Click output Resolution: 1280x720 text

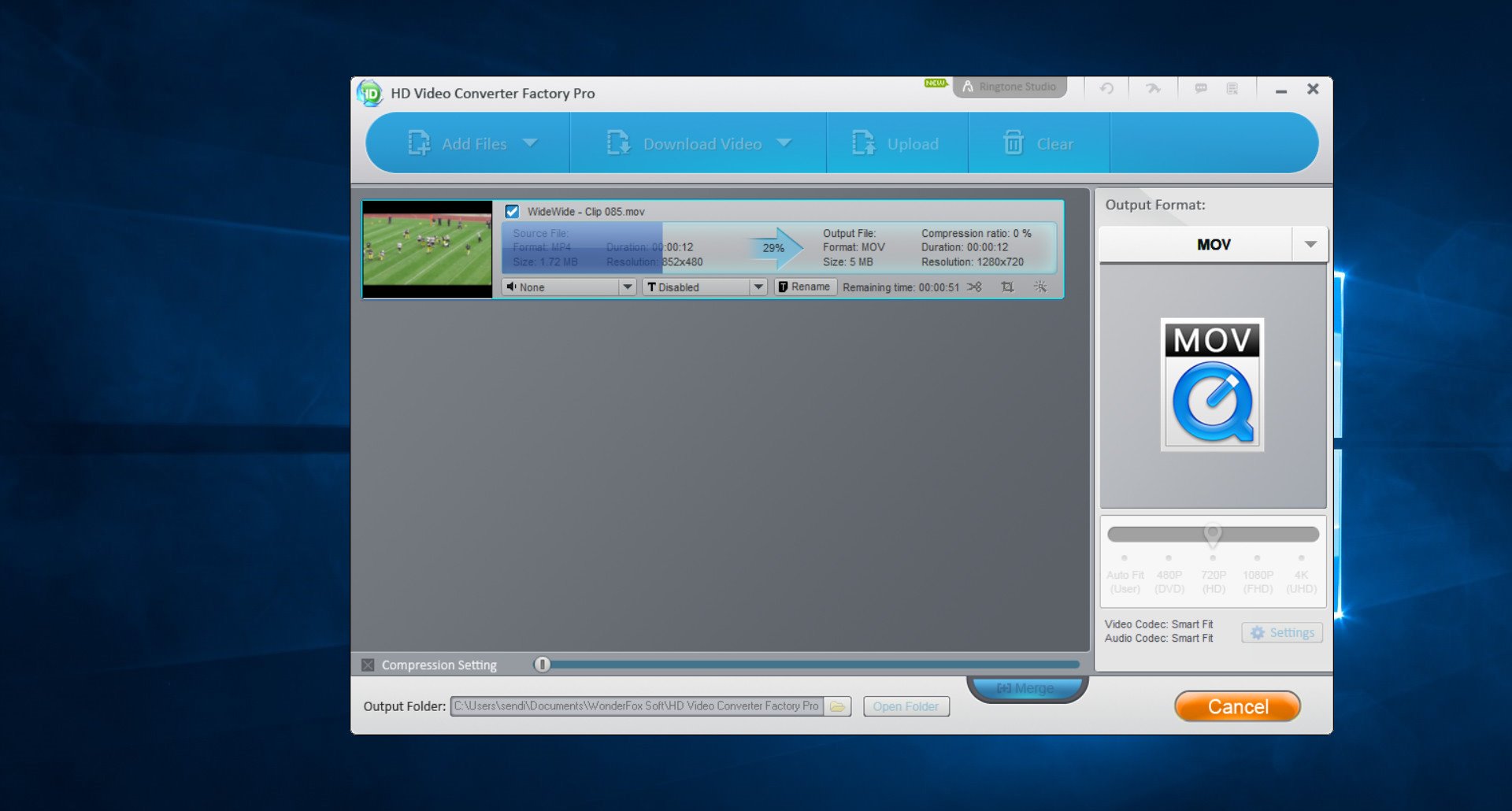pos(973,261)
